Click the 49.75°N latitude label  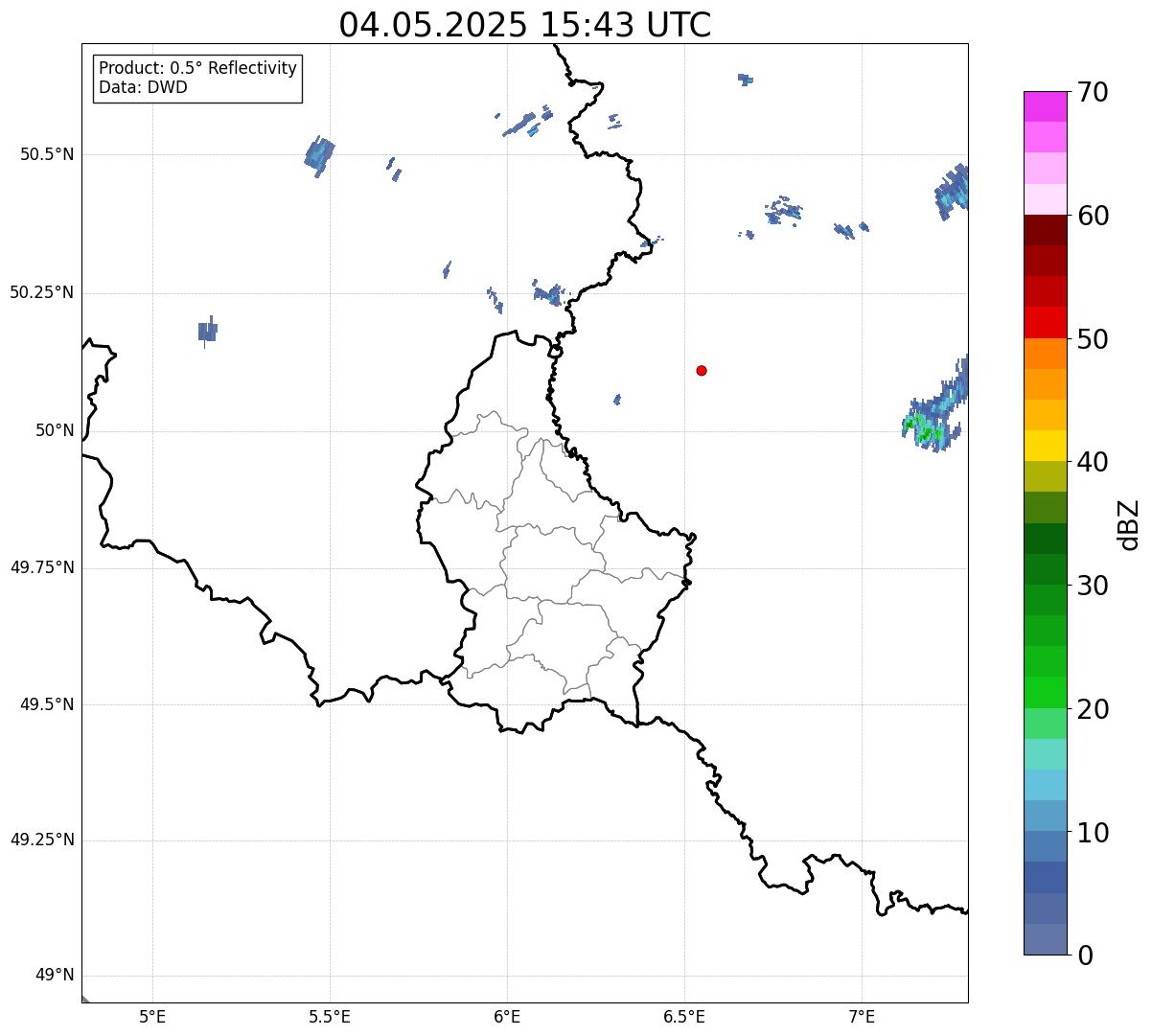[x=42, y=567]
